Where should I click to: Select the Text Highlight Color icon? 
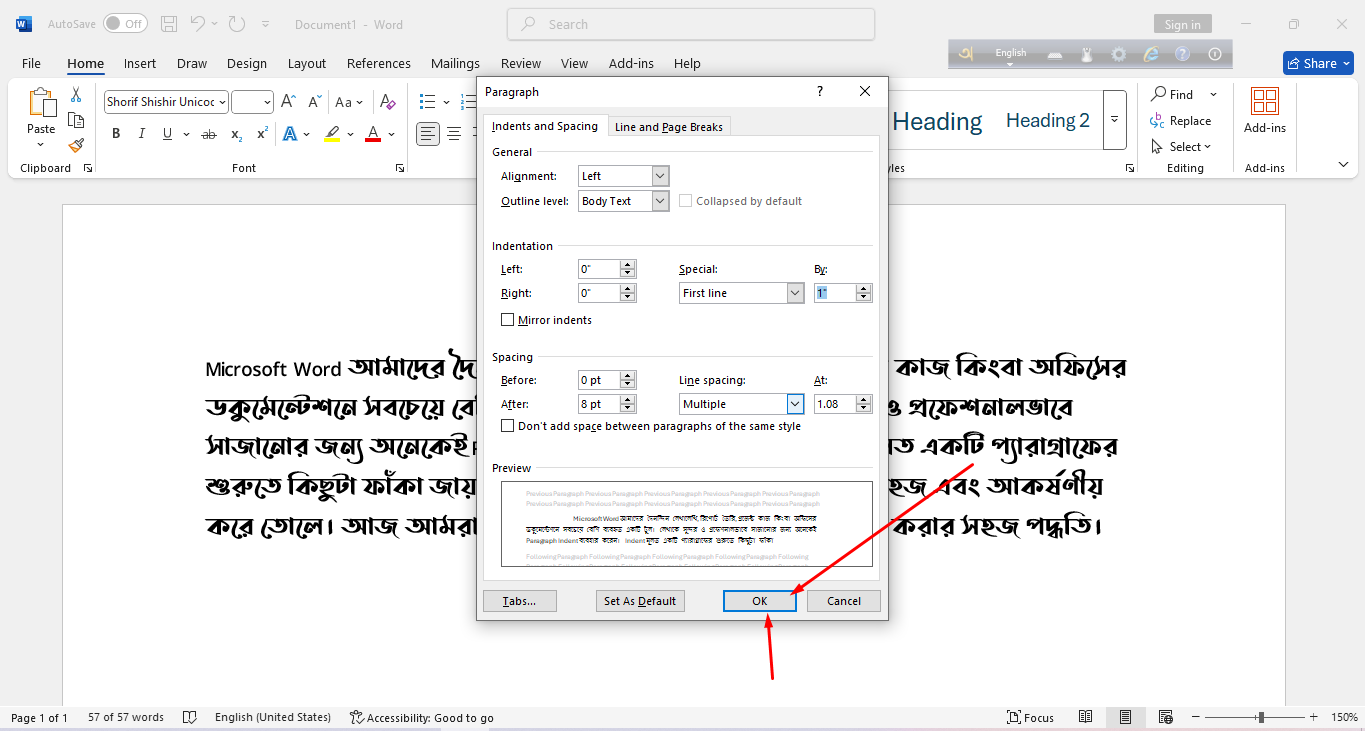[x=333, y=133]
